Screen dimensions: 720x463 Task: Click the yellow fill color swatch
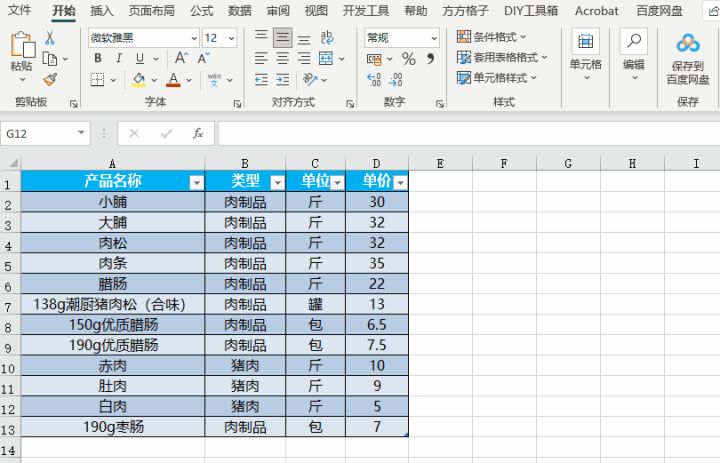(x=140, y=80)
